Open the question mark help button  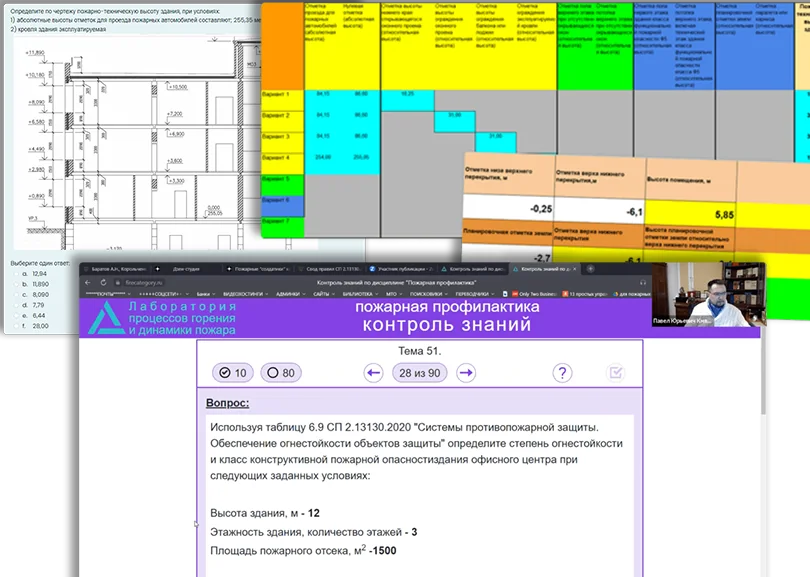(x=562, y=373)
